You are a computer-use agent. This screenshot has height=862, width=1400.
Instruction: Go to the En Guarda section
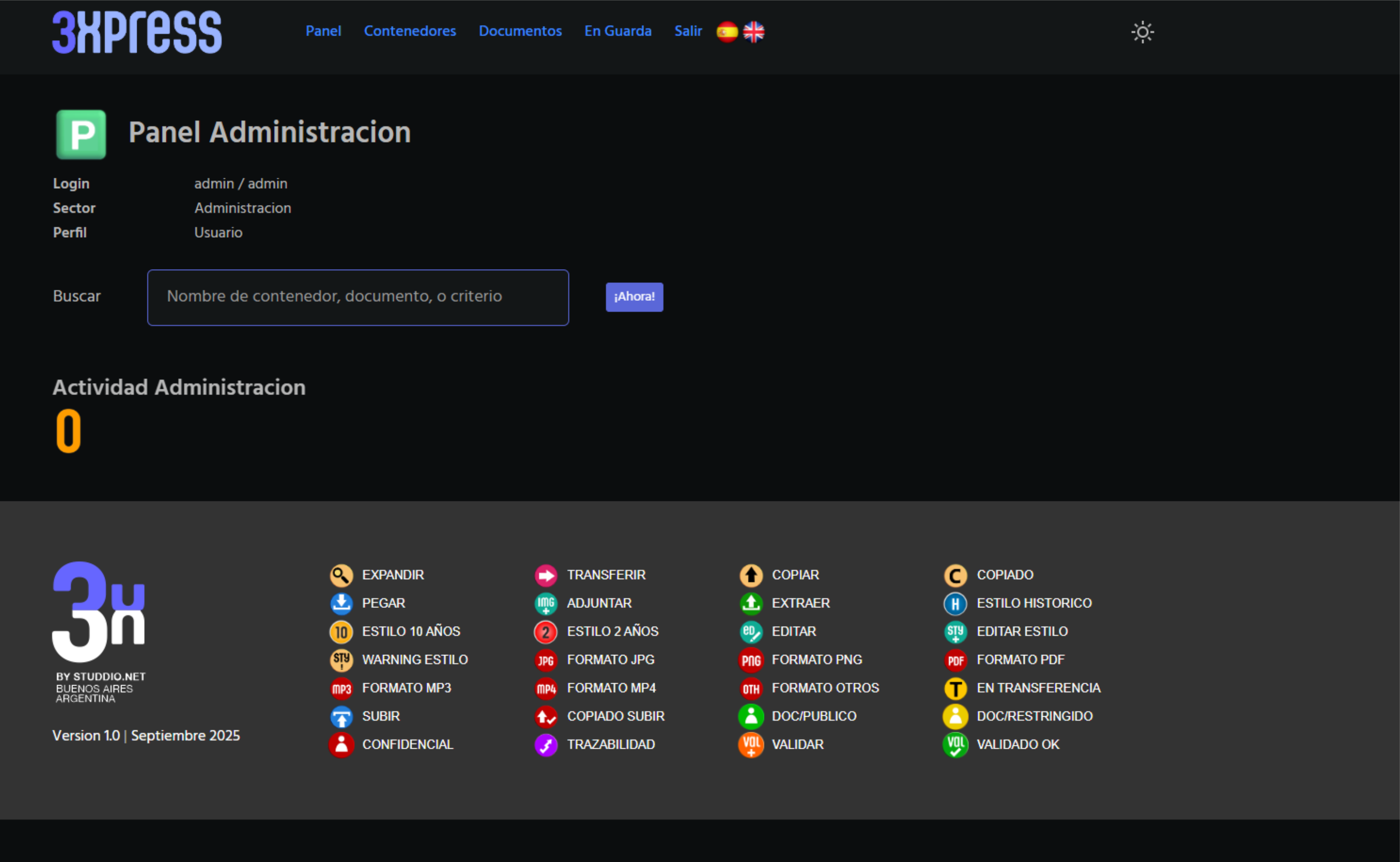point(618,31)
